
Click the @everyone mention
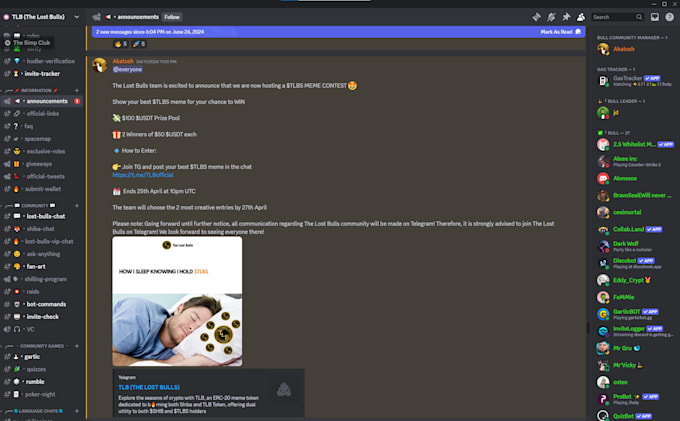[x=128, y=69]
